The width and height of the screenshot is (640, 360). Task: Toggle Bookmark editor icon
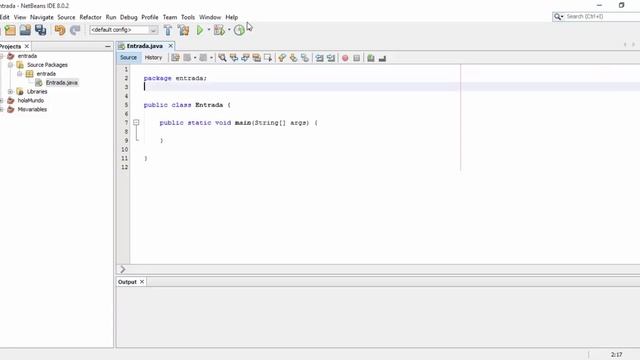[305, 58]
